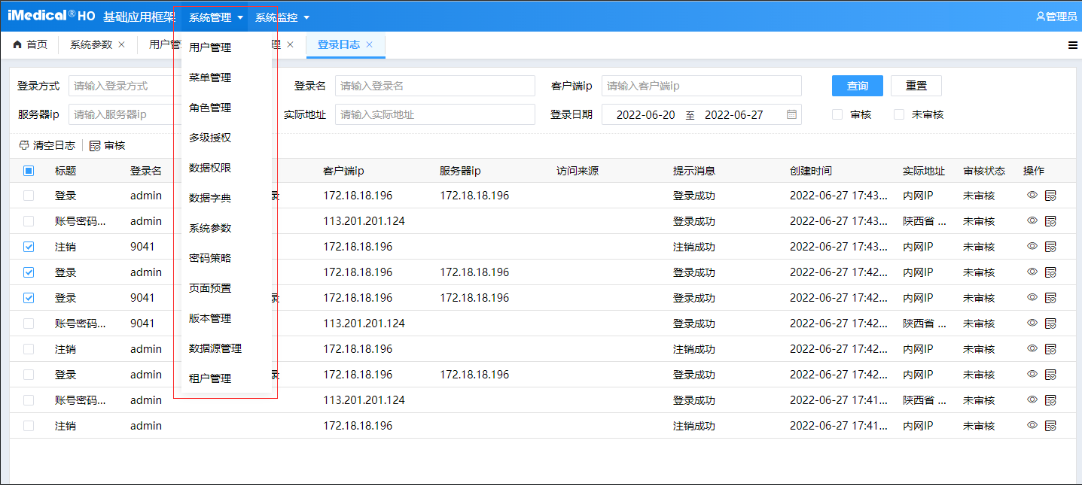This screenshot has width=1082, height=485.
Task: Close the 登录日志 tab
Action: click(369, 45)
